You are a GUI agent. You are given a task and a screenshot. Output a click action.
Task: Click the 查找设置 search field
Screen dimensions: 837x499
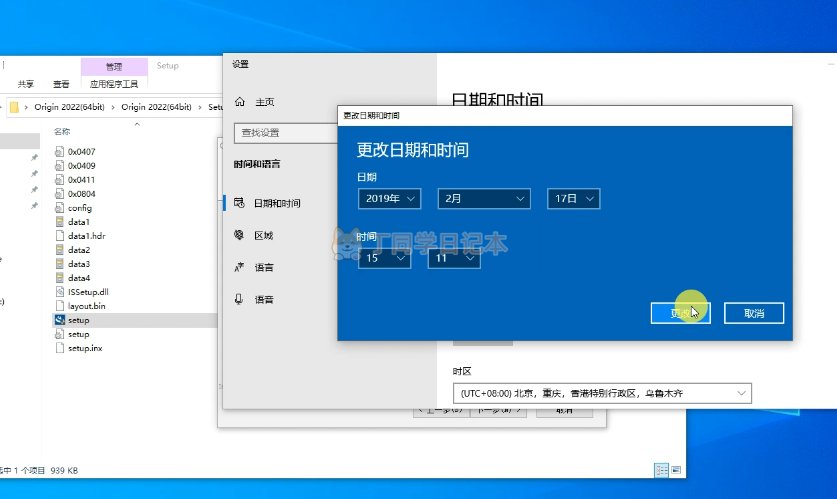[285, 133]
